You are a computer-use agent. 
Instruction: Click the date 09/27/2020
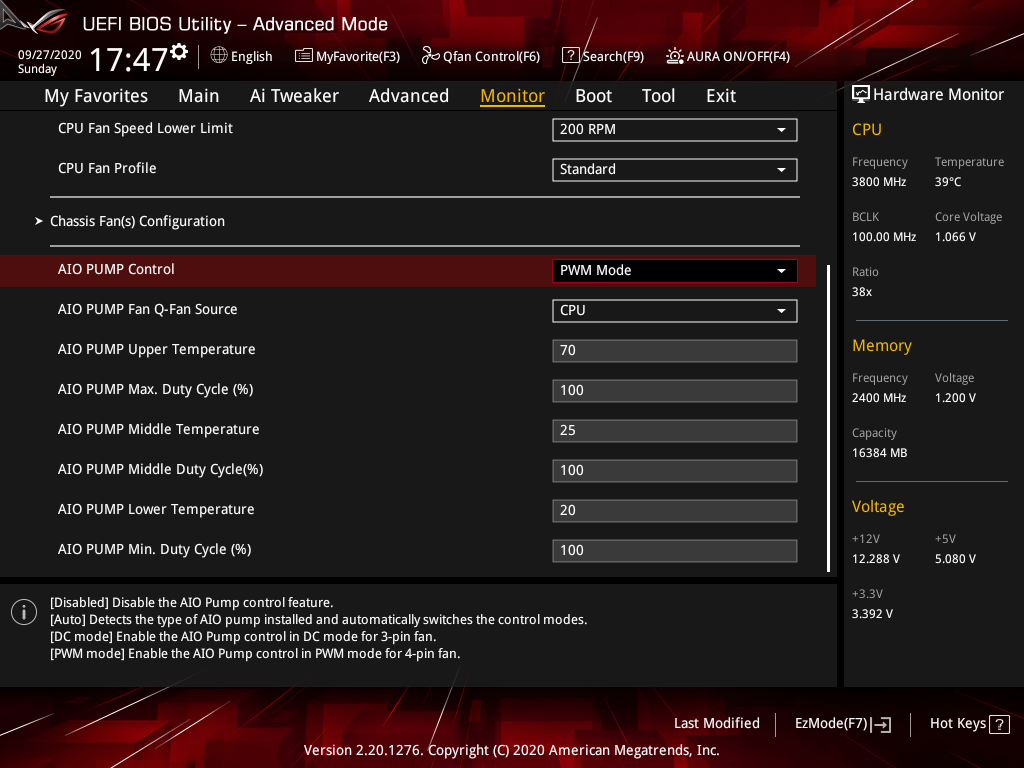click(x=50, y=55)
